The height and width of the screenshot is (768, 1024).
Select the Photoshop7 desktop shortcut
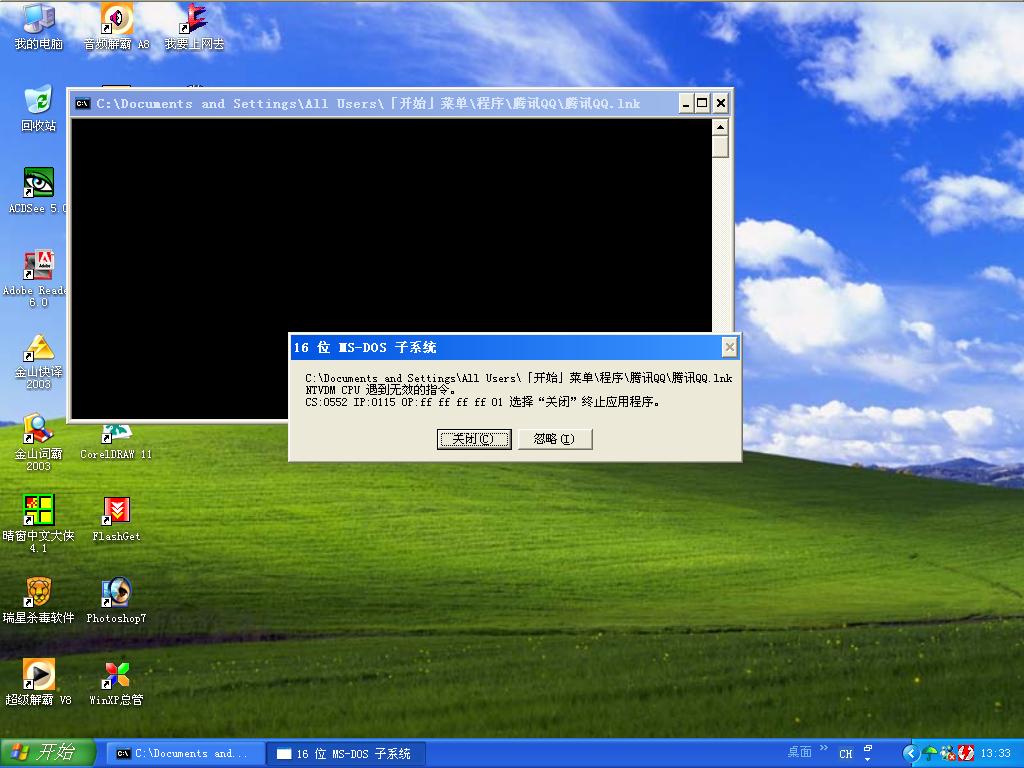(x=116, y=601)
